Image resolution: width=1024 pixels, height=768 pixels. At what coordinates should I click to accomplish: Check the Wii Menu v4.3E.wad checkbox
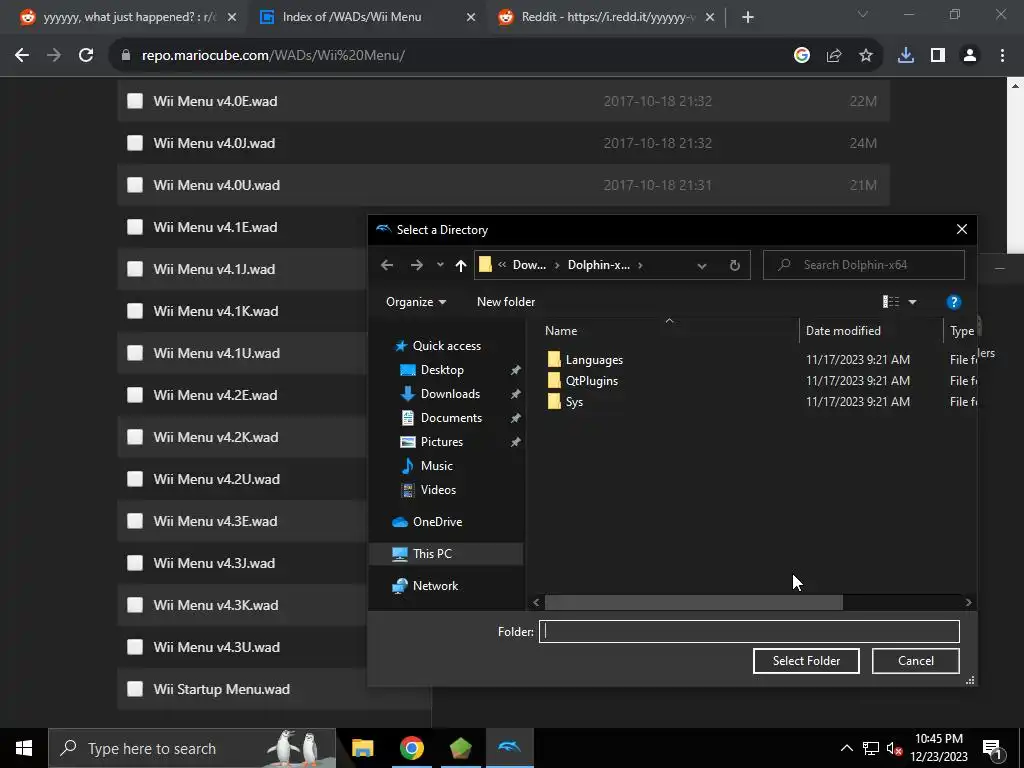pyautogui.click(x=135, y=521)
